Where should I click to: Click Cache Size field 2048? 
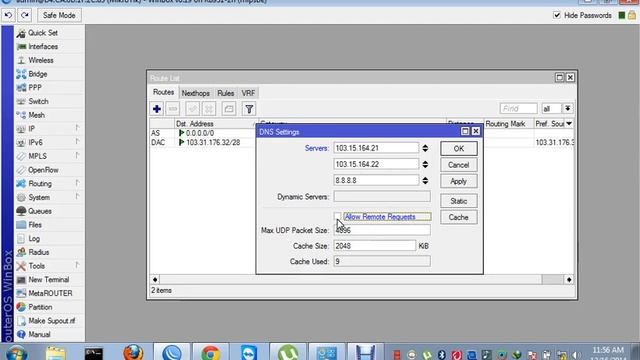[375, 246]
